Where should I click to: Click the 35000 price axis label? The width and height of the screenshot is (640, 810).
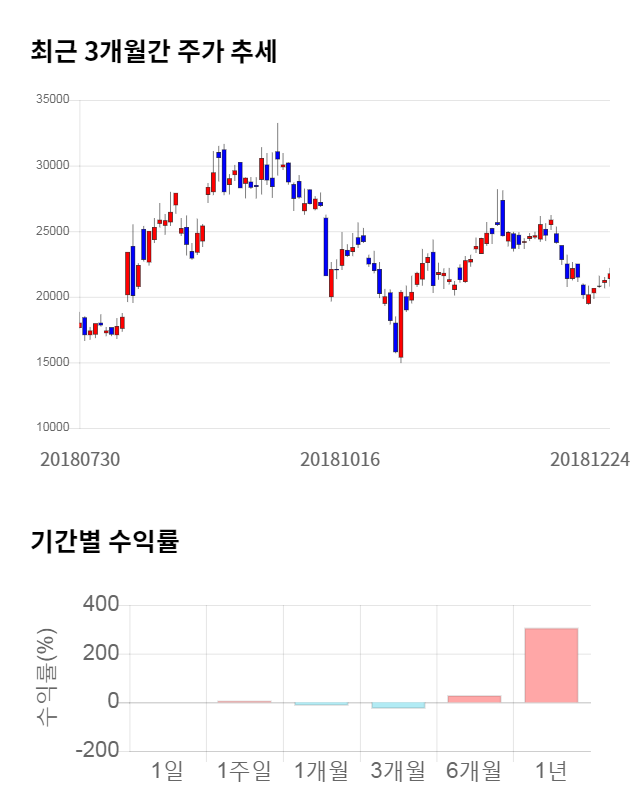pyautogui.click(x=52, y=100)
